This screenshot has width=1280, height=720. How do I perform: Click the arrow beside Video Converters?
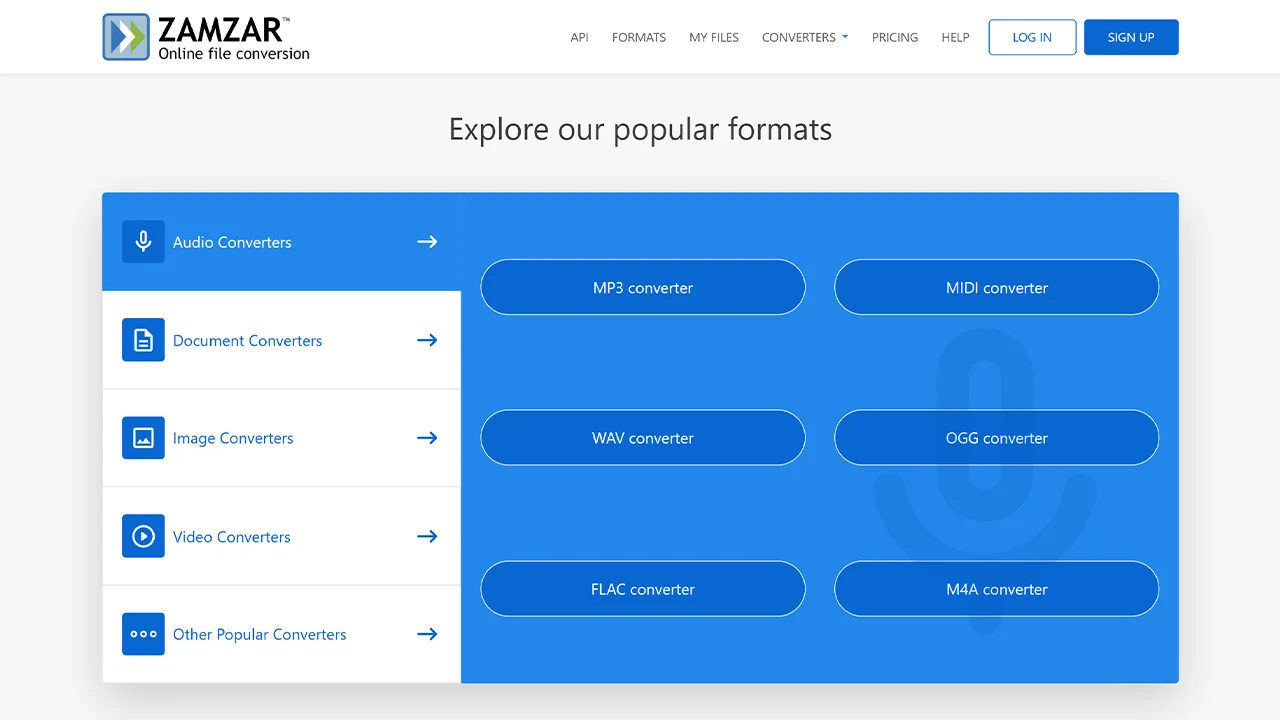coord(427,536)
